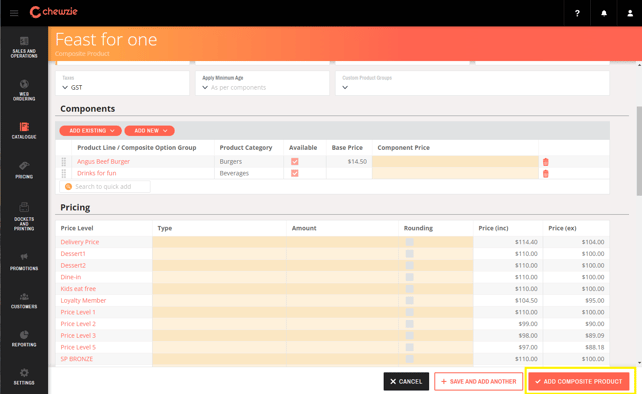Click the quick add search icon
642x394 pixels.
pyautogui.click(x=68, y=187)
